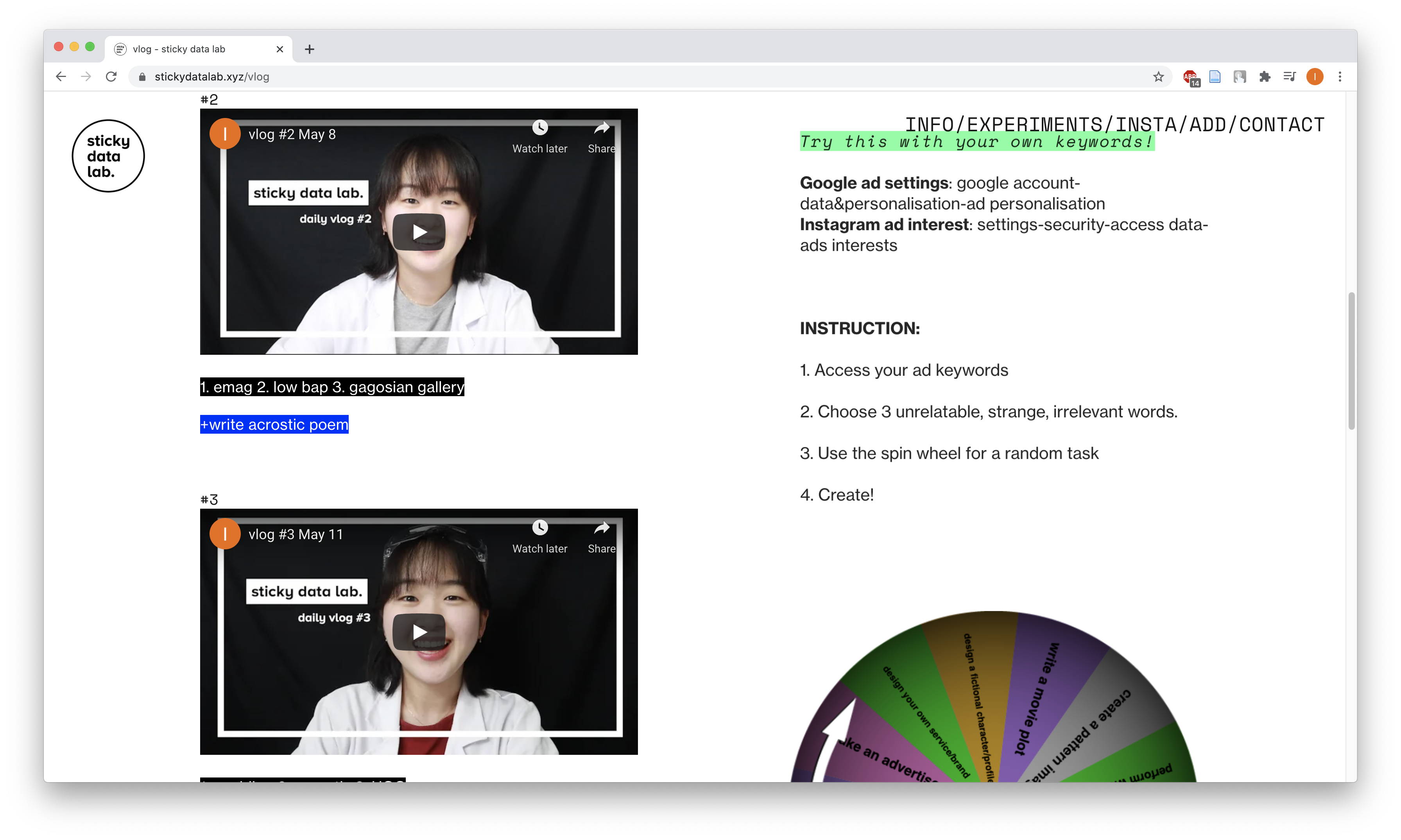The image size is (1401, 840).
Task: Open the AdBlock extension icon
Action: (1190, 77)
